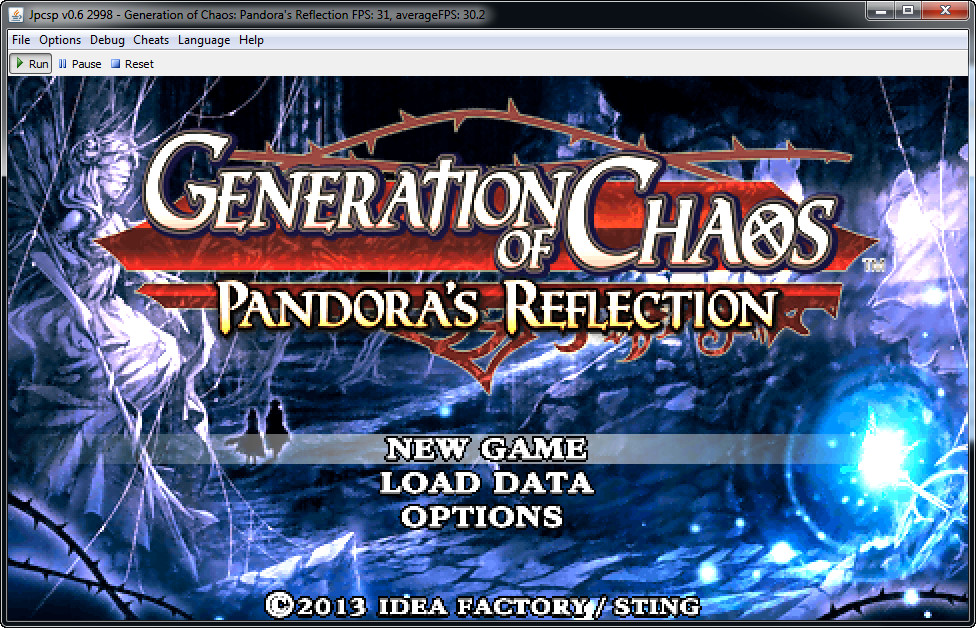Click the ©2013 IDEA FACTORY / STING text
This screenshot has height=628, width=976.
point(482,606)
